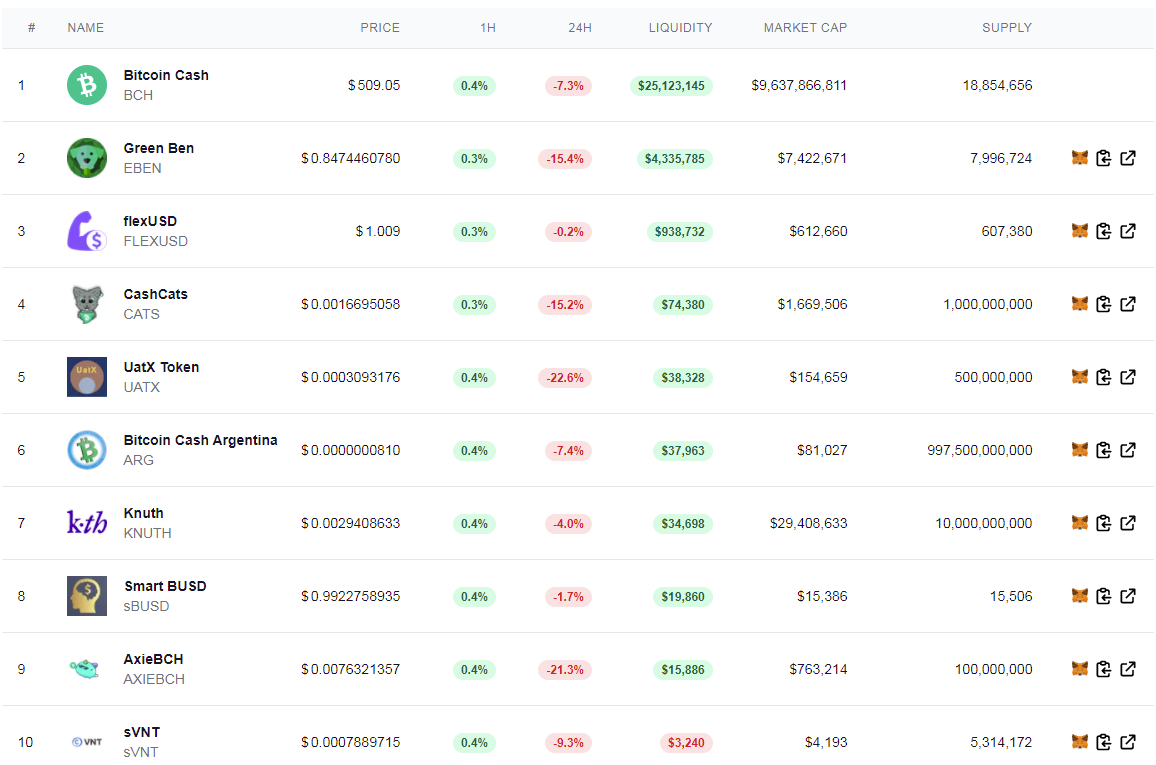Open the Smart BUSD token name link
Screen dimensions: 1156x765
165,586
